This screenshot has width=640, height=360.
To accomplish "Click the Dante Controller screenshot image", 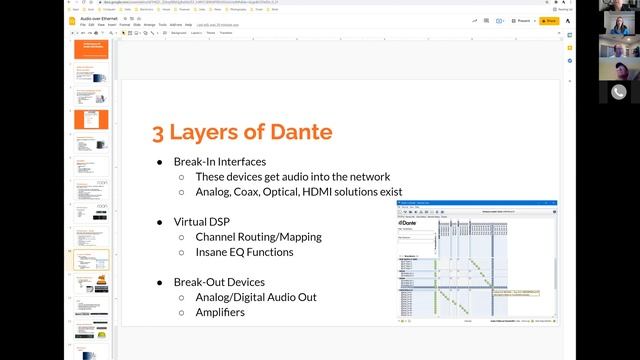I will point(477,262).
